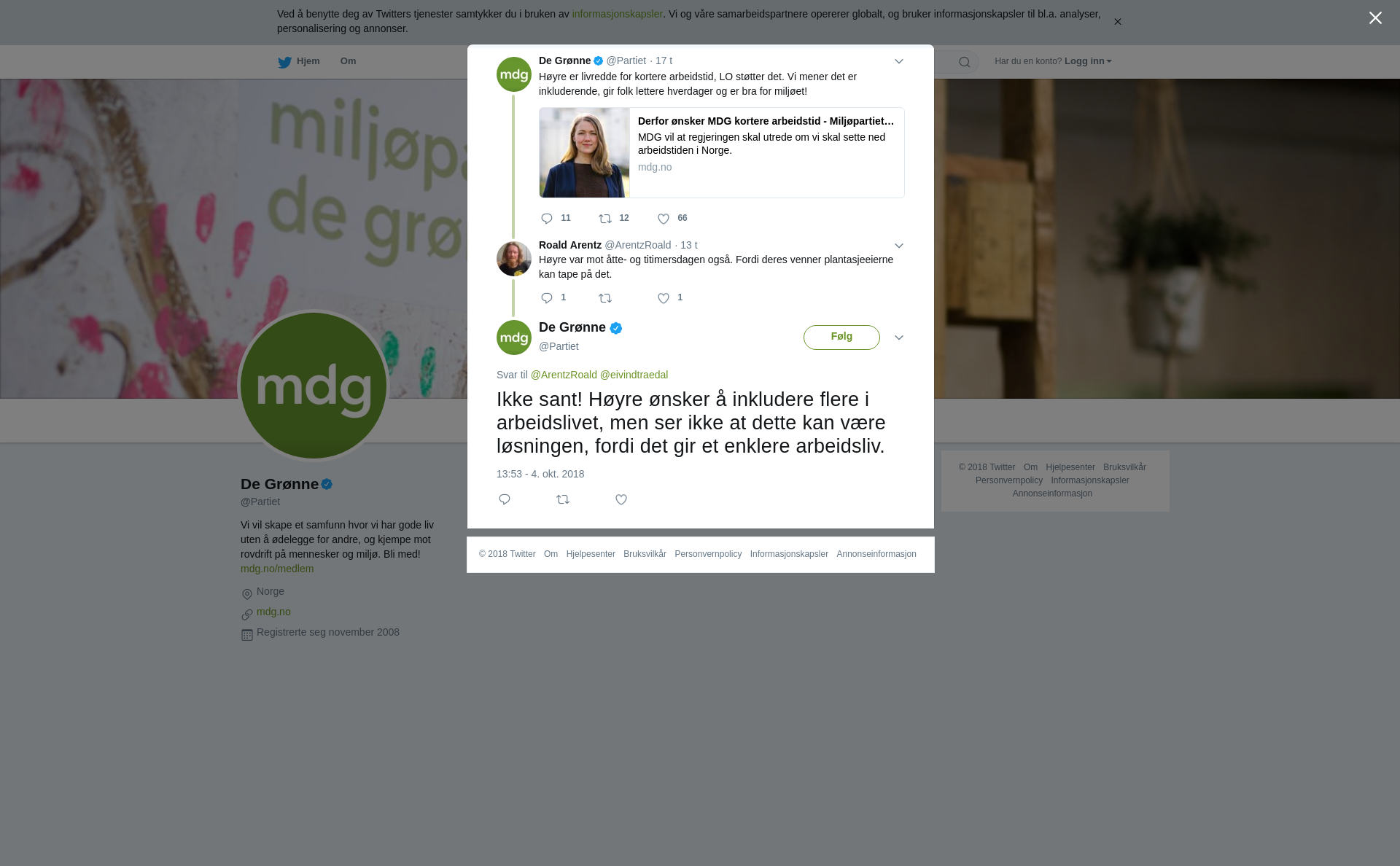Open the MDG kortere arbeidstid article card
This screenshot has width=1400, height=866.
coord(722,153)
